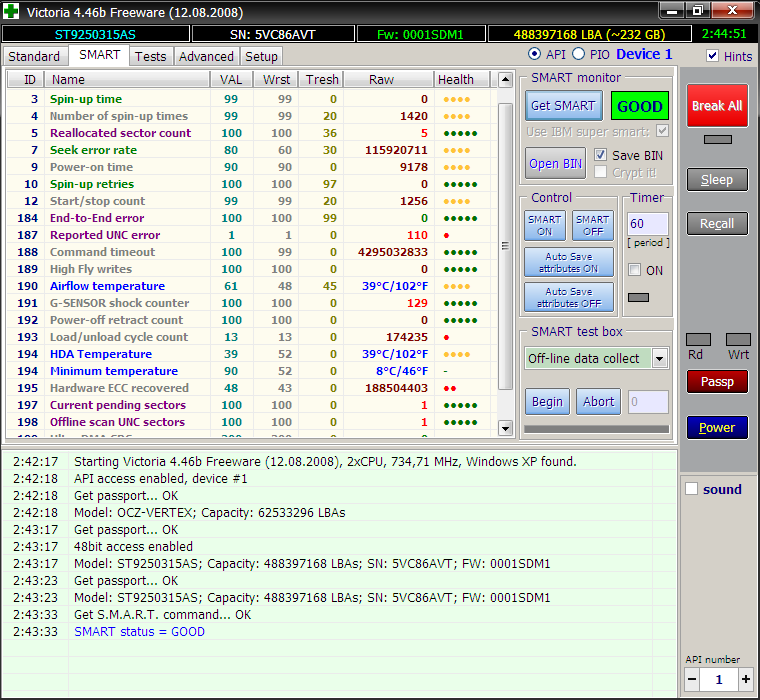
Task: Click Auto Save attributes OFF
Action: point(569,297)
